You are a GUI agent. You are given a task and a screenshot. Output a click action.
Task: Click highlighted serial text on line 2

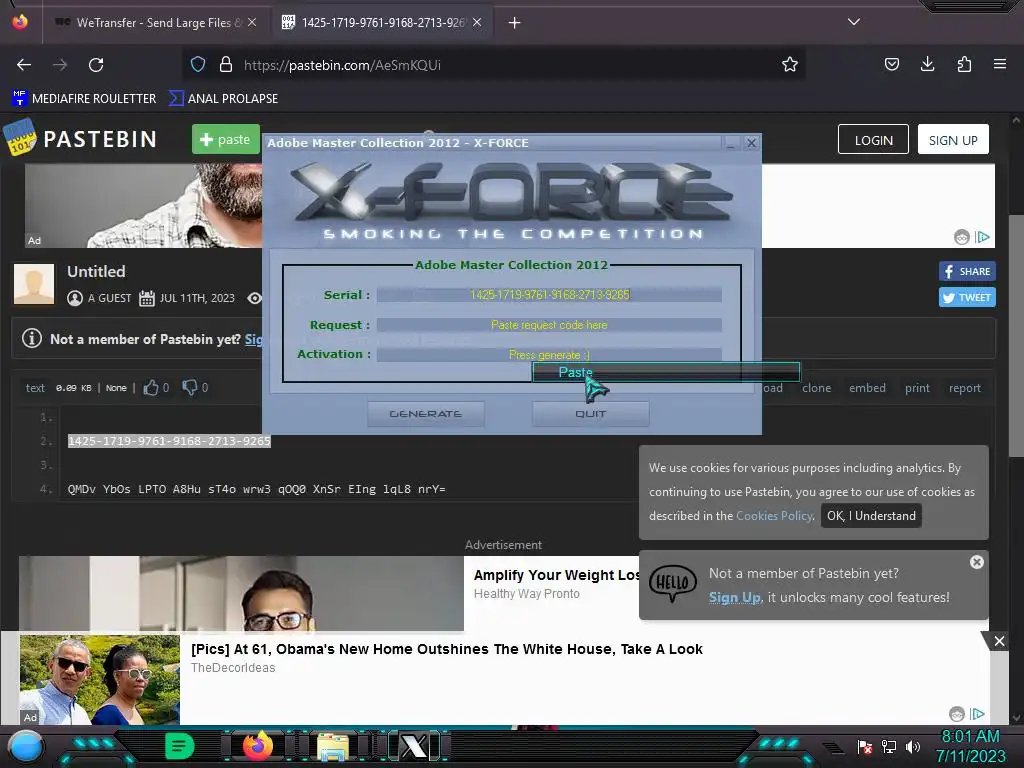click(169, 441)
